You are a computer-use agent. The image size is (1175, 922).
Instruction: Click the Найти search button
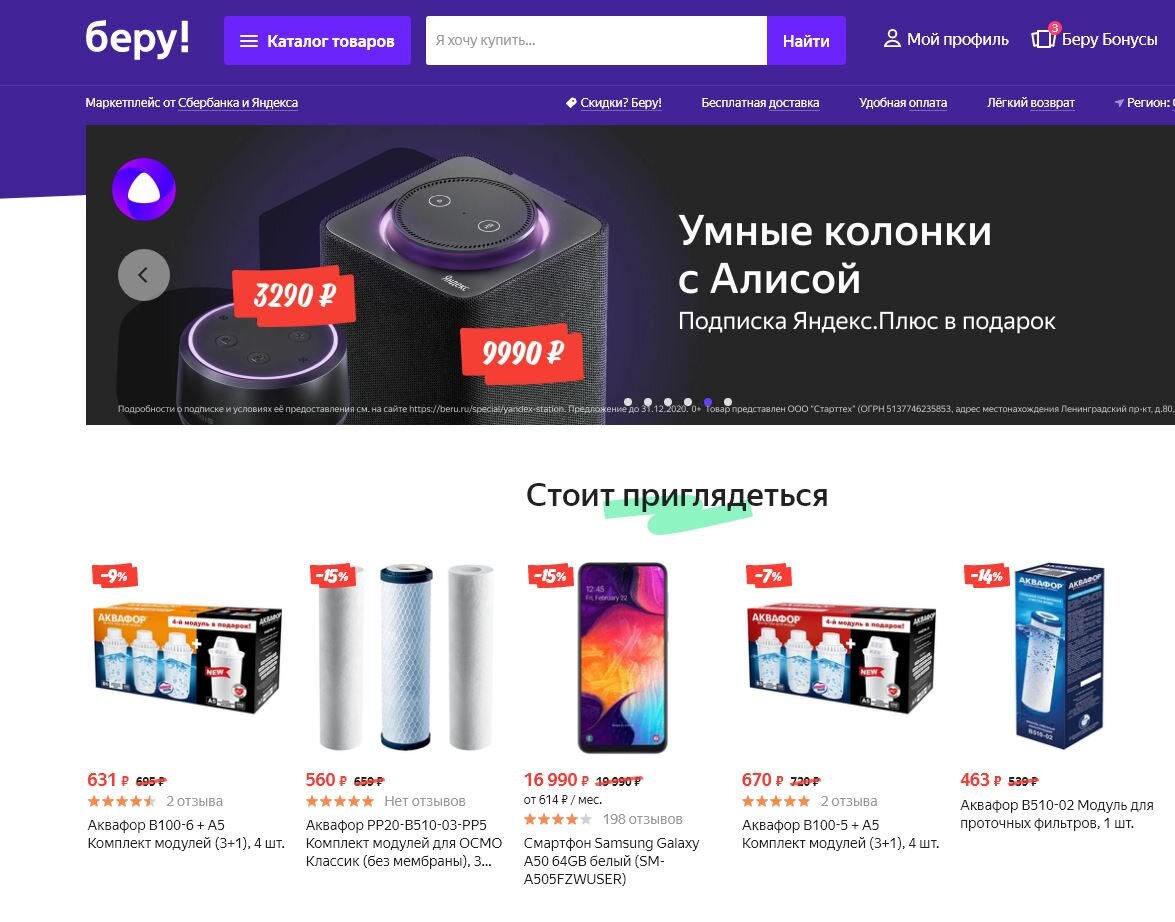[806, 40]
